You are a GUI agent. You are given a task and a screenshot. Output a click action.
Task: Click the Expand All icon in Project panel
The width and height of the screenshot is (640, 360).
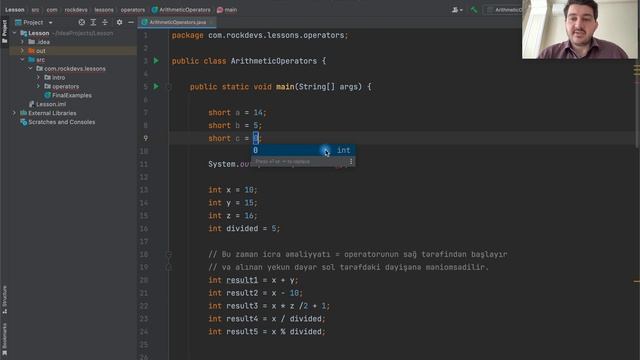[x=93, y=22]
